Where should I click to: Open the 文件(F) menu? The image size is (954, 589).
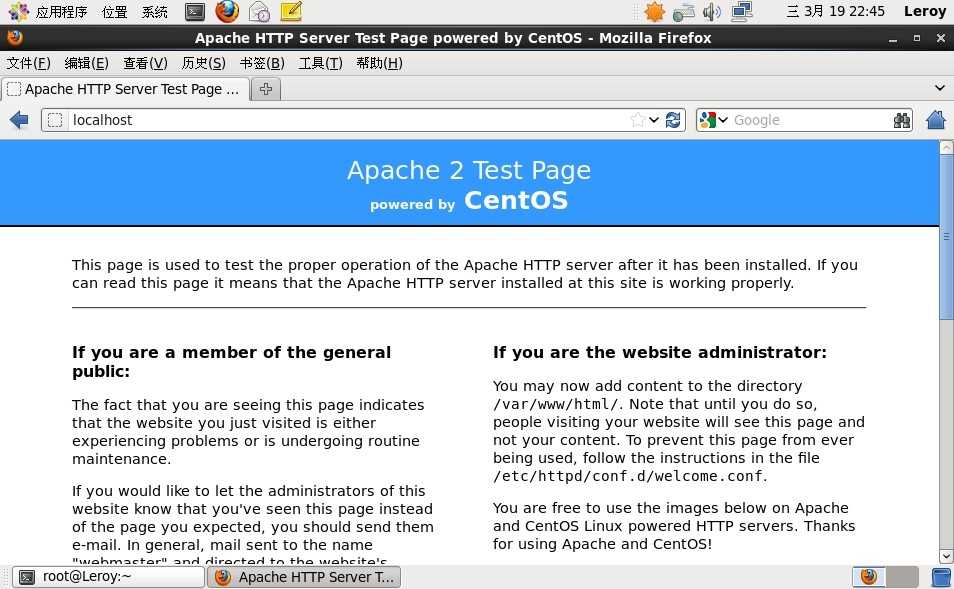coord(29,63)
